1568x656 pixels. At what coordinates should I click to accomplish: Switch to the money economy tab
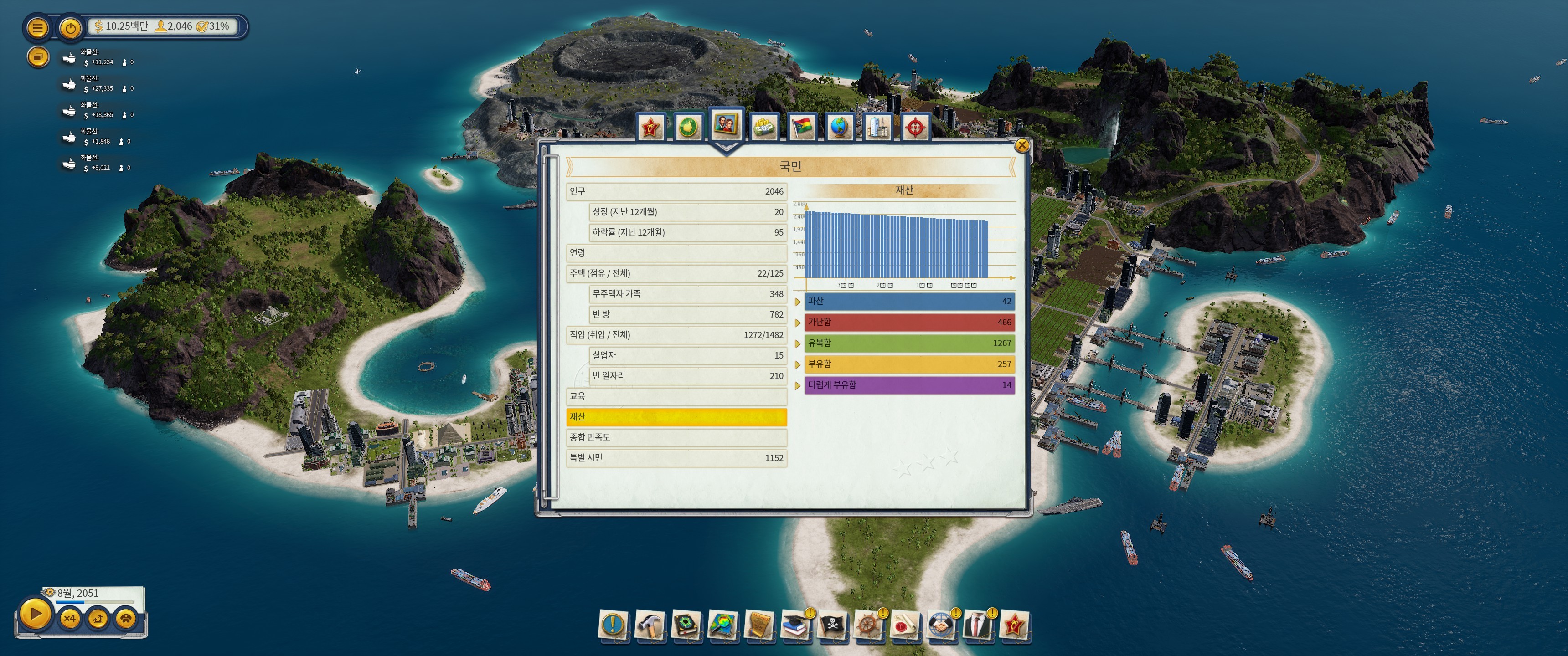pyautogui.click(x=764, y=127)
